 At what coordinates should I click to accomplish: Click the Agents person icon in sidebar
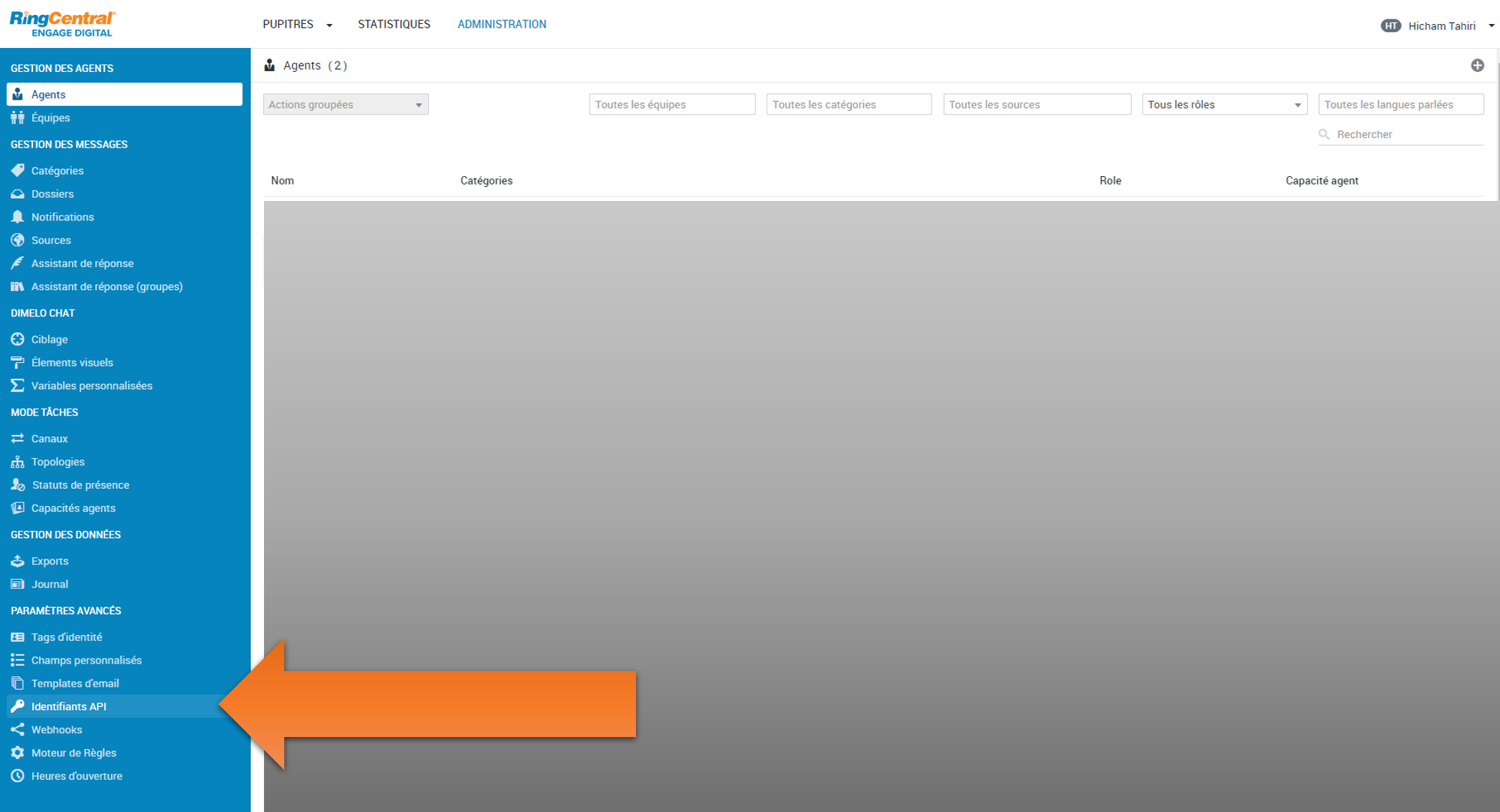coord(17,94)
